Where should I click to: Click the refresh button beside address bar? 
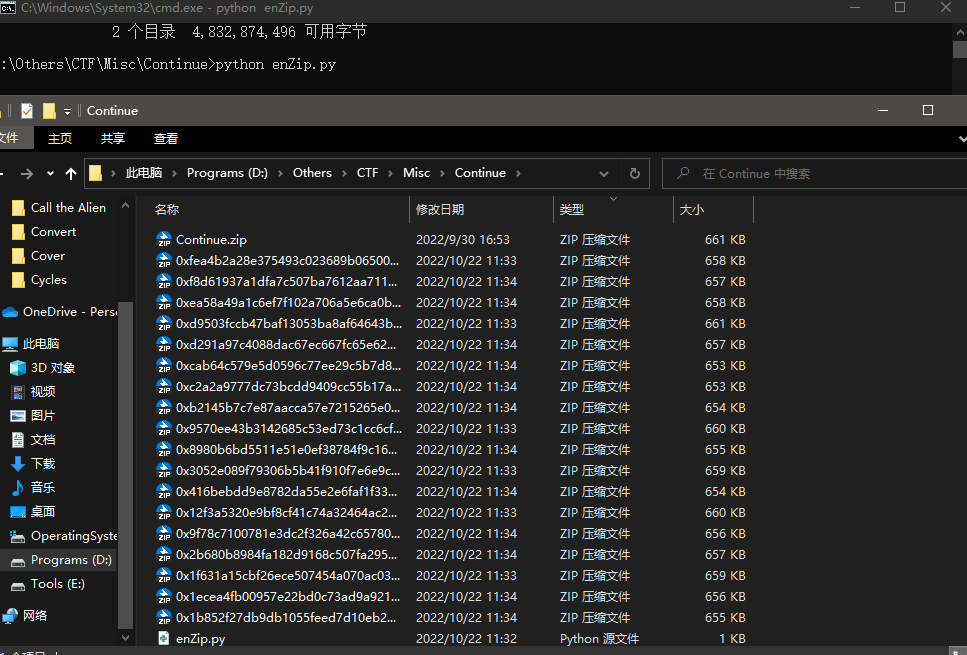coord(634,173)
